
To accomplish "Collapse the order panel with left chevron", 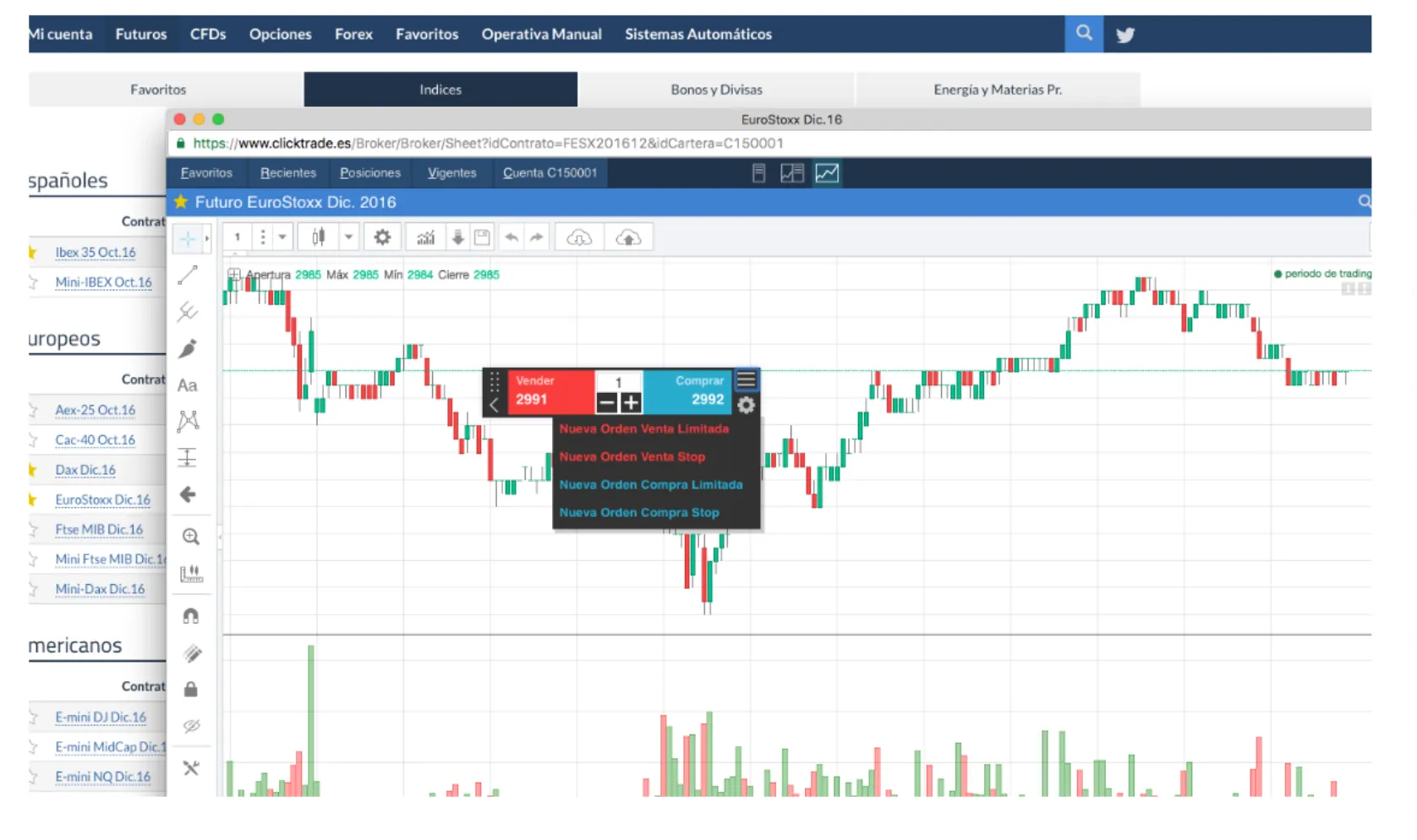I will click(x=495, y=405).
